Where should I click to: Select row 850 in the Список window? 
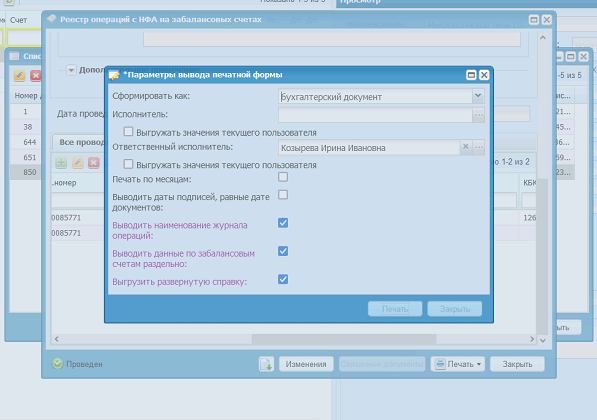point(26,172)
